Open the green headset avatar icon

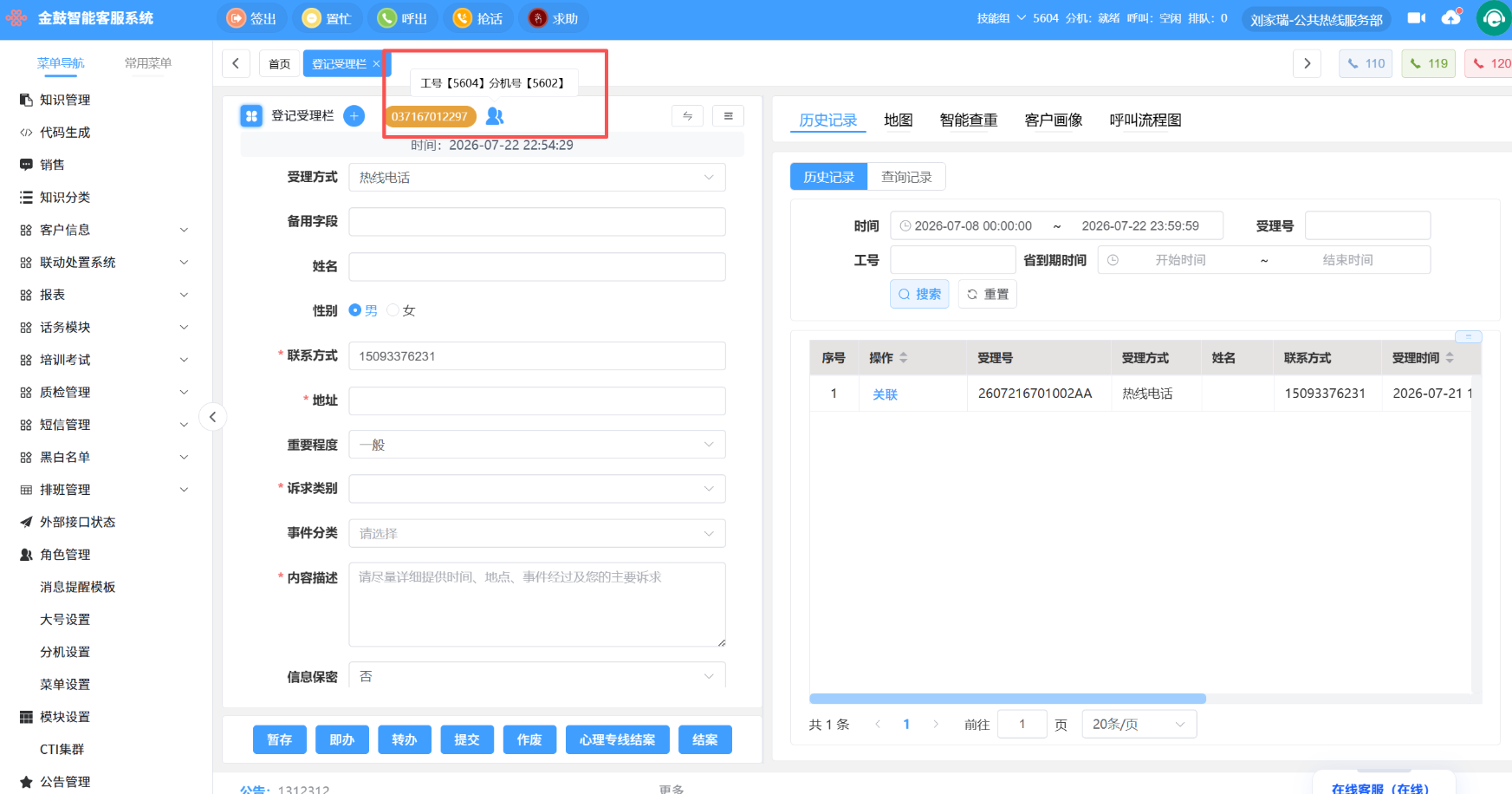pos(1494,18)
